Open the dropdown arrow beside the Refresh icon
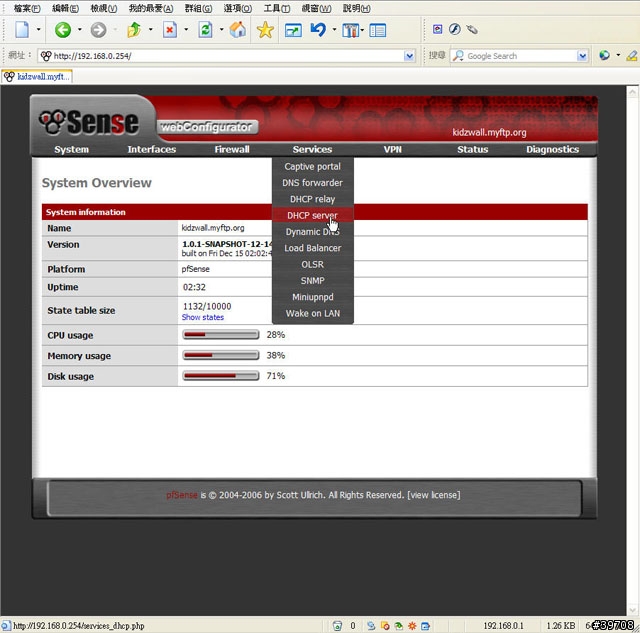 click(222, 29)
